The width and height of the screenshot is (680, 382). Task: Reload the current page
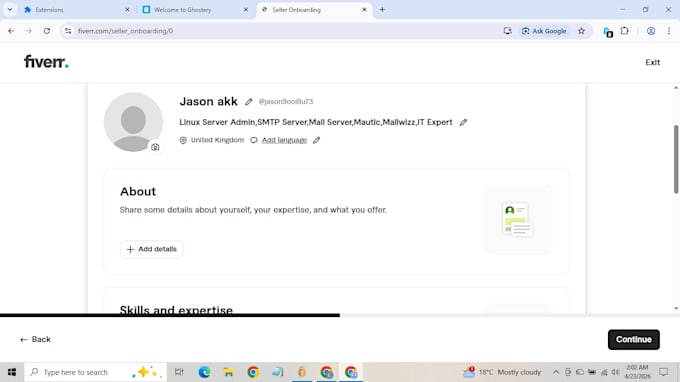pos(47,31)
